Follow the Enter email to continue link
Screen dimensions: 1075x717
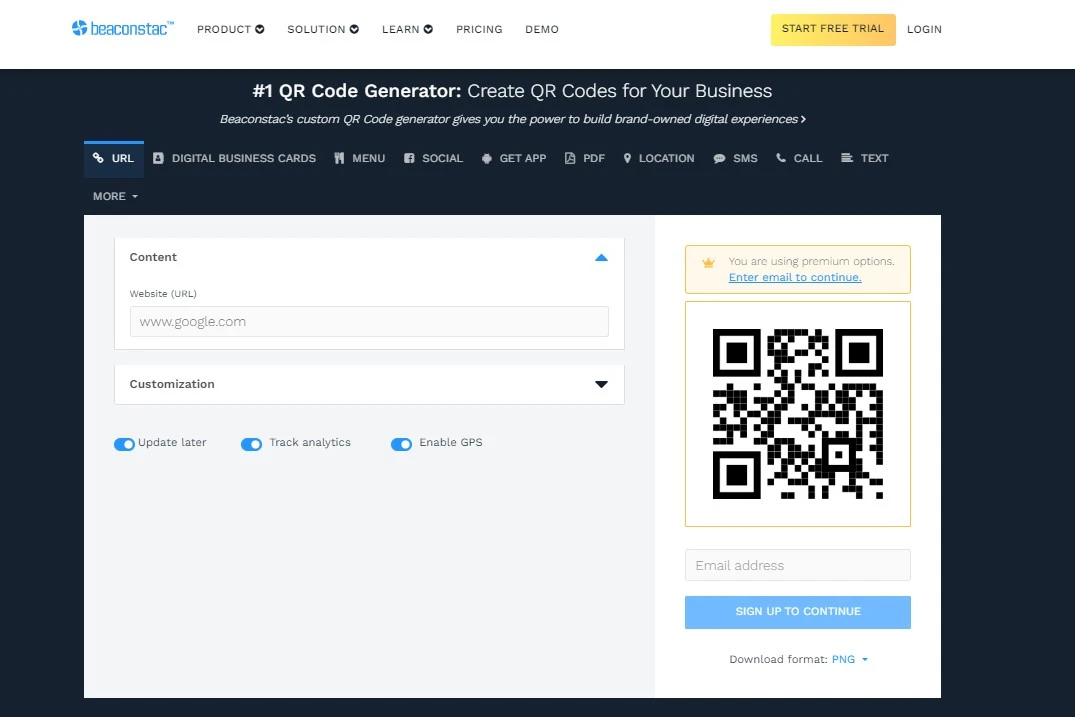pos(795,277)
